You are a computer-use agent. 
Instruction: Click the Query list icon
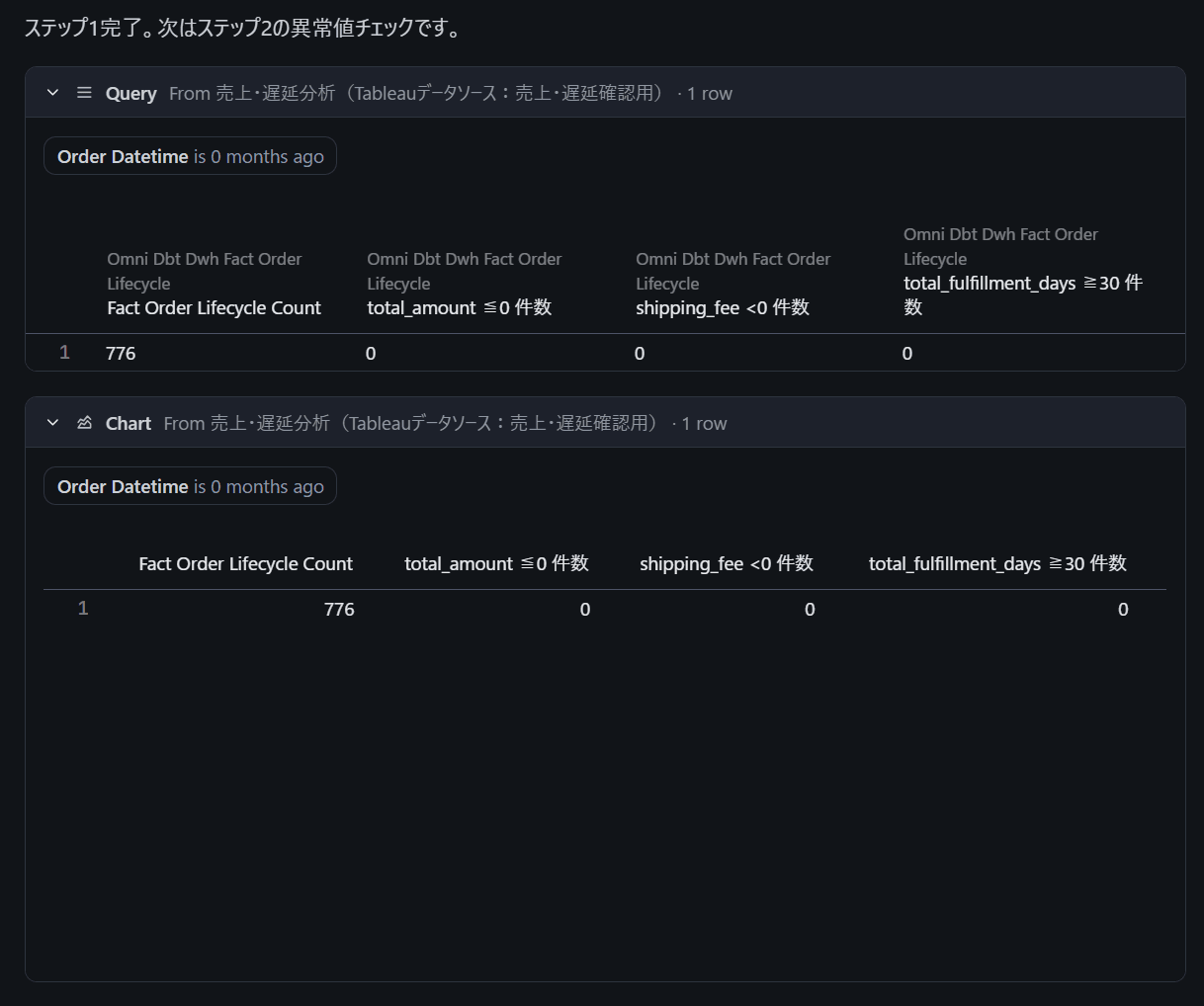click(x=84, y=93)
